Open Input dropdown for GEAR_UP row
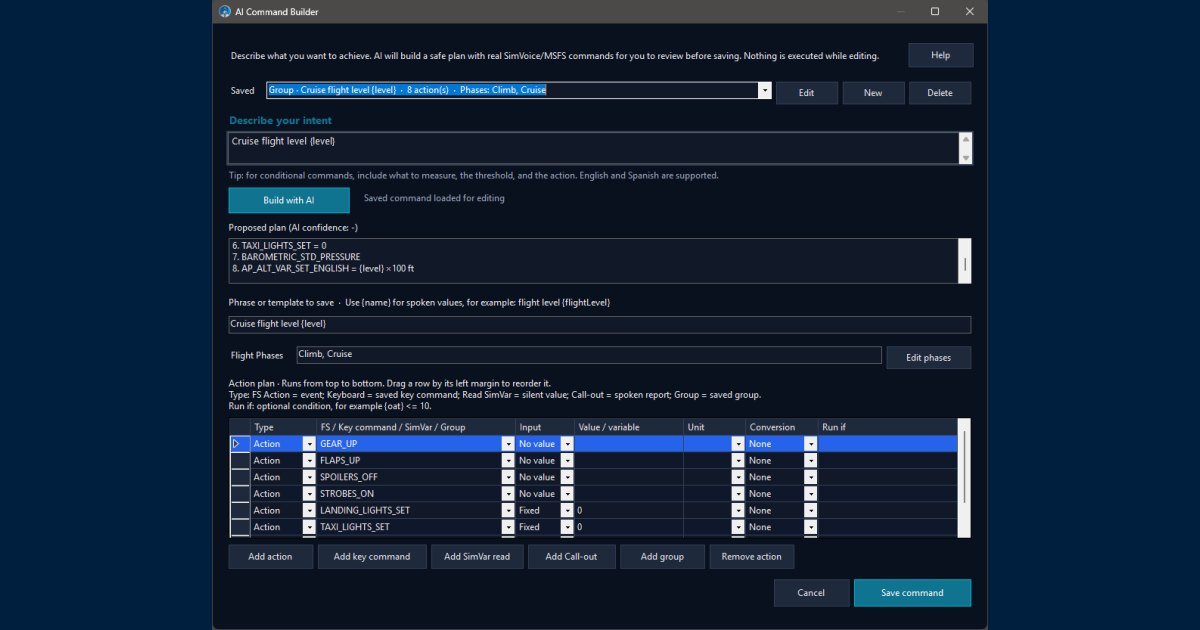 [x=567, y=444]
